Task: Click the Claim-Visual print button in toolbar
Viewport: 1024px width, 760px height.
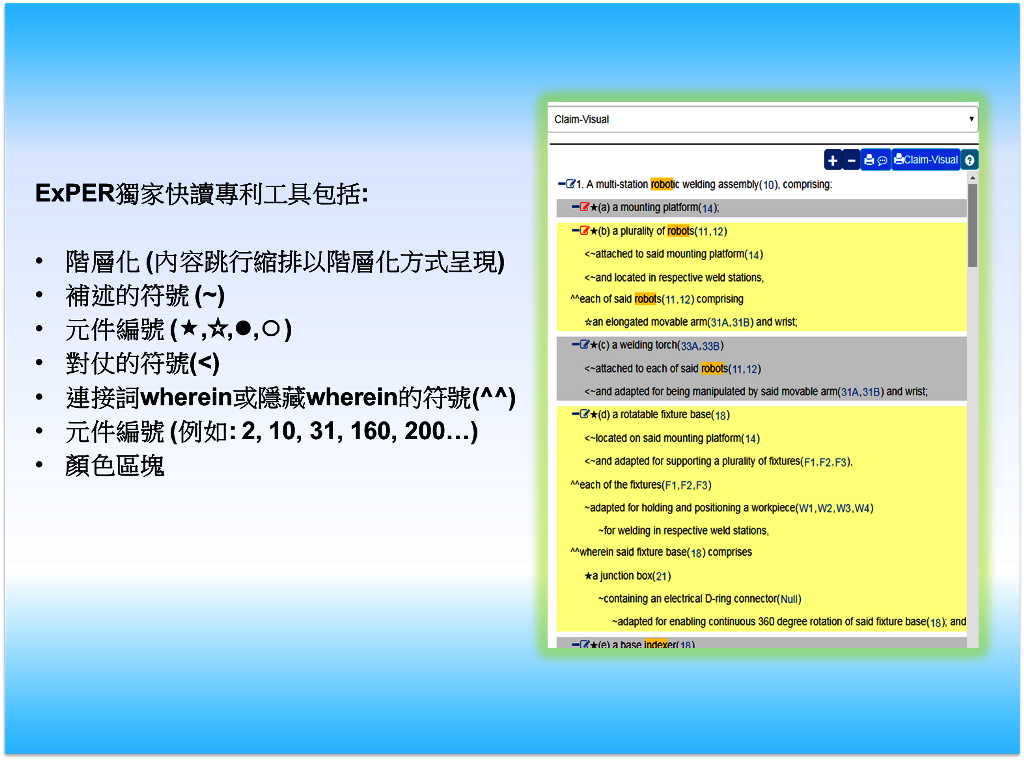Action: [x=926, y=160]
